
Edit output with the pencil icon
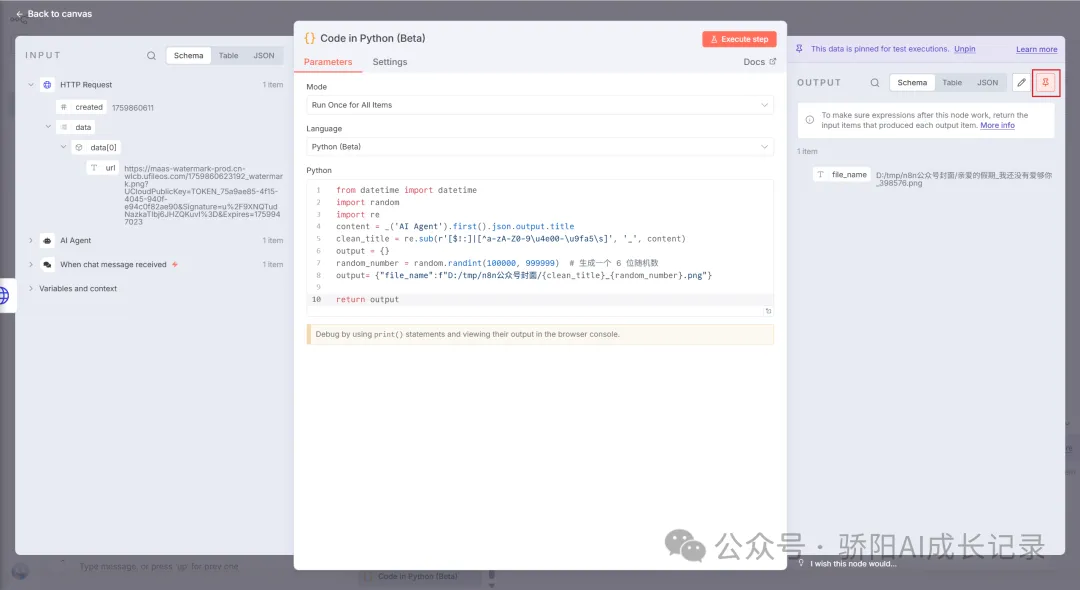coord(1021,83)
